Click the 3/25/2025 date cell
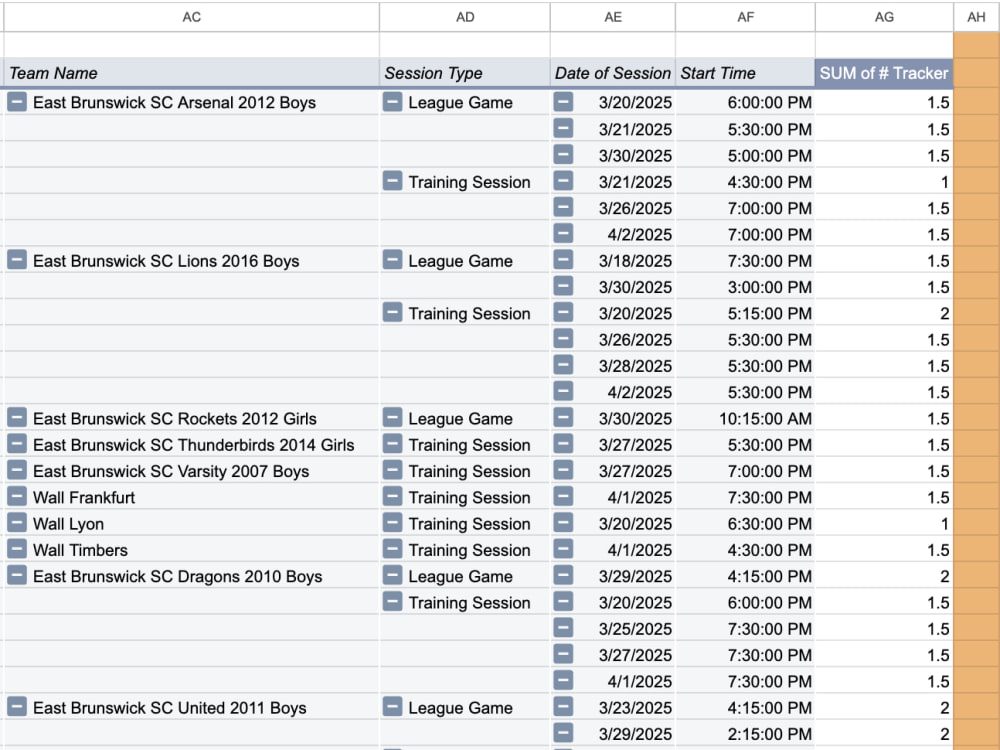1000x750 pixels. 613,629
